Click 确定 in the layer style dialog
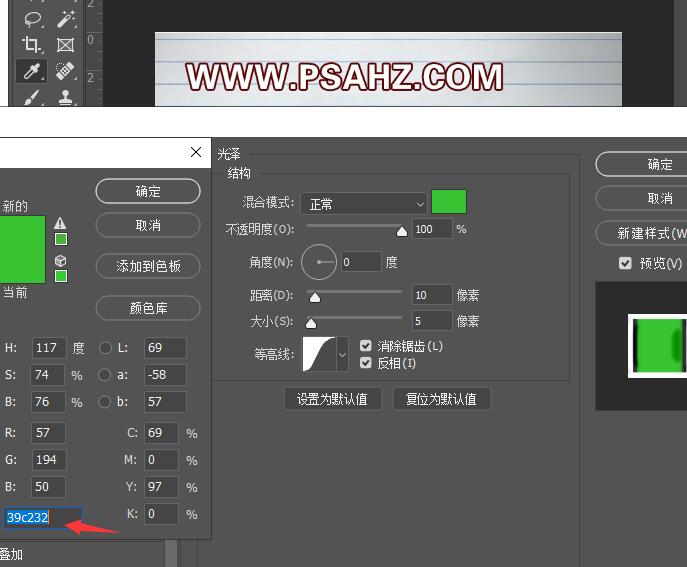 click(641, 164)
